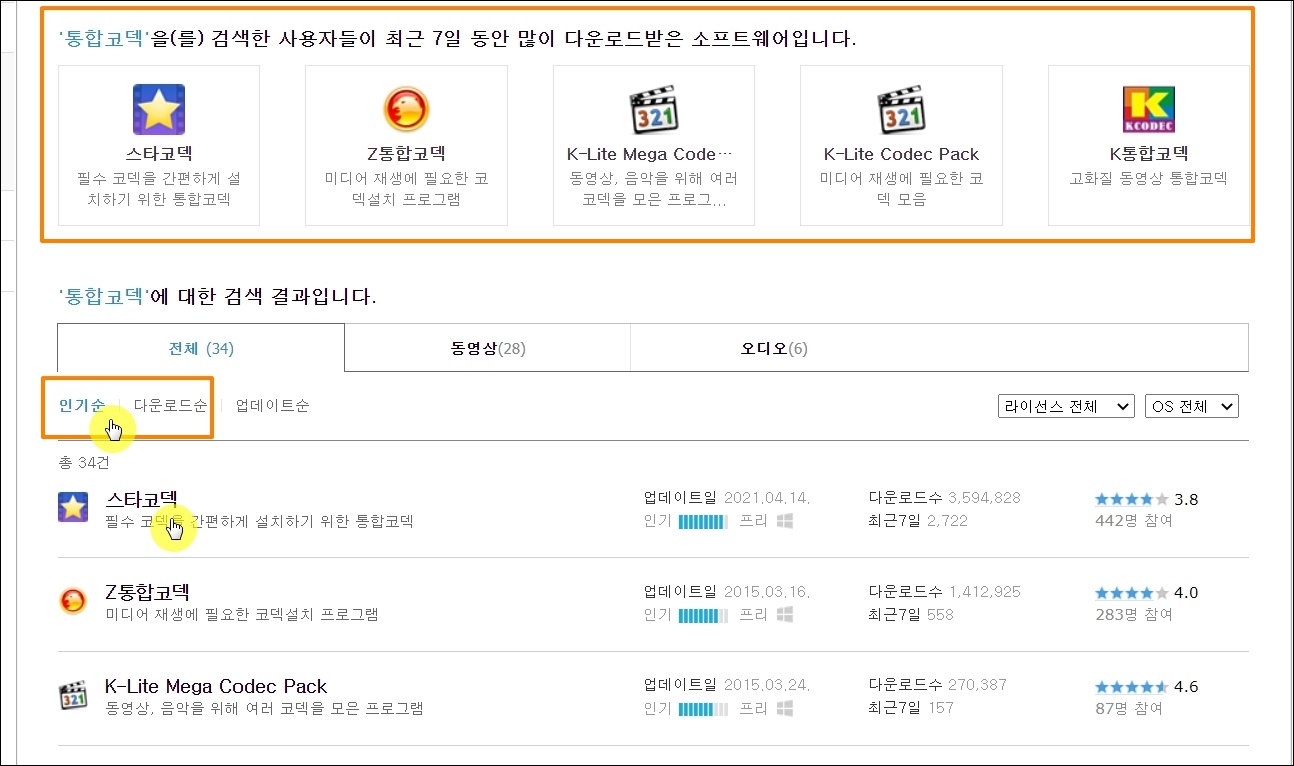
Task: Click the Z통합코덱 icon in top recommendations
Action: pyautogui.click(x=406, y=109)
